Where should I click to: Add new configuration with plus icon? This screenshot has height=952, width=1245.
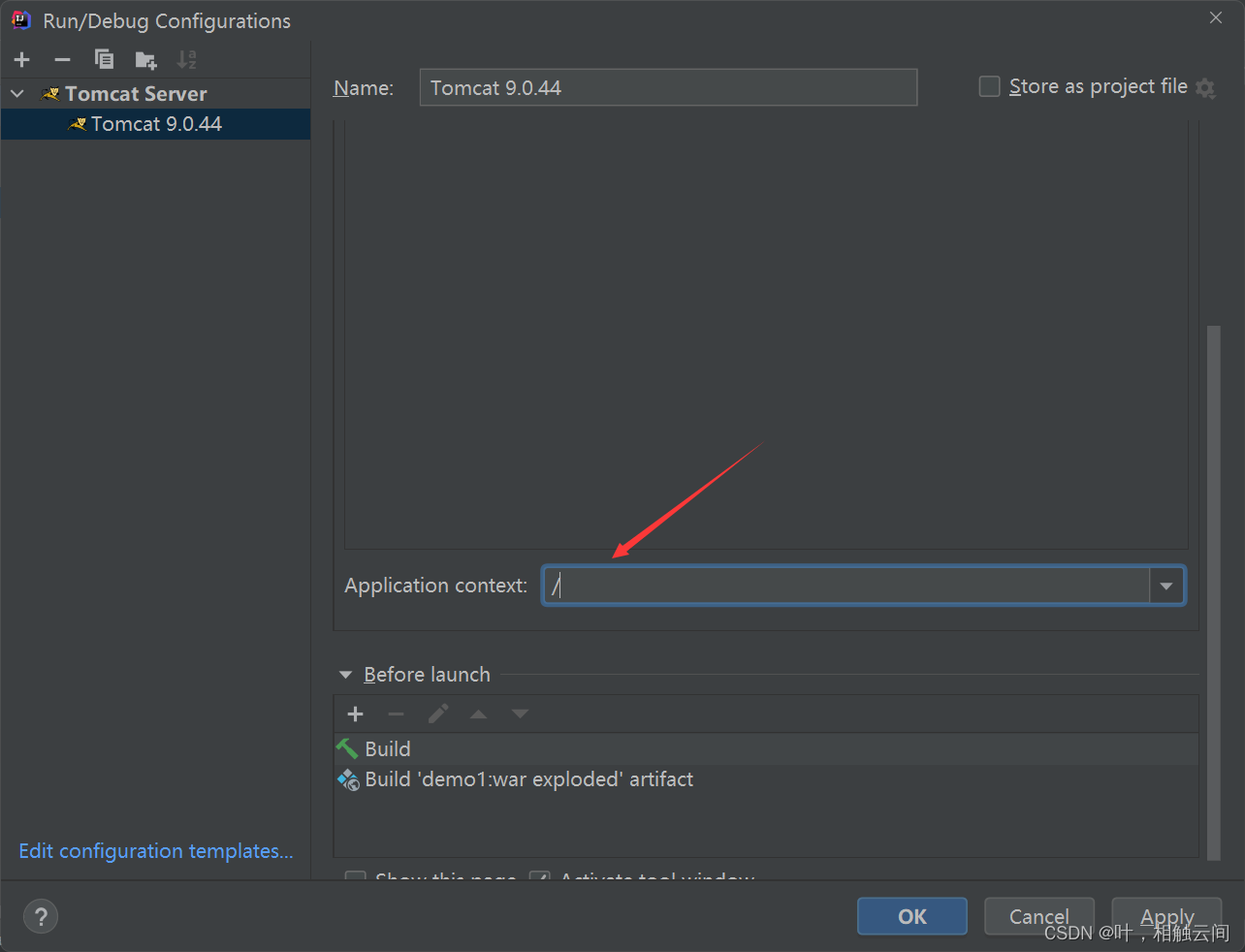point(22,60)
